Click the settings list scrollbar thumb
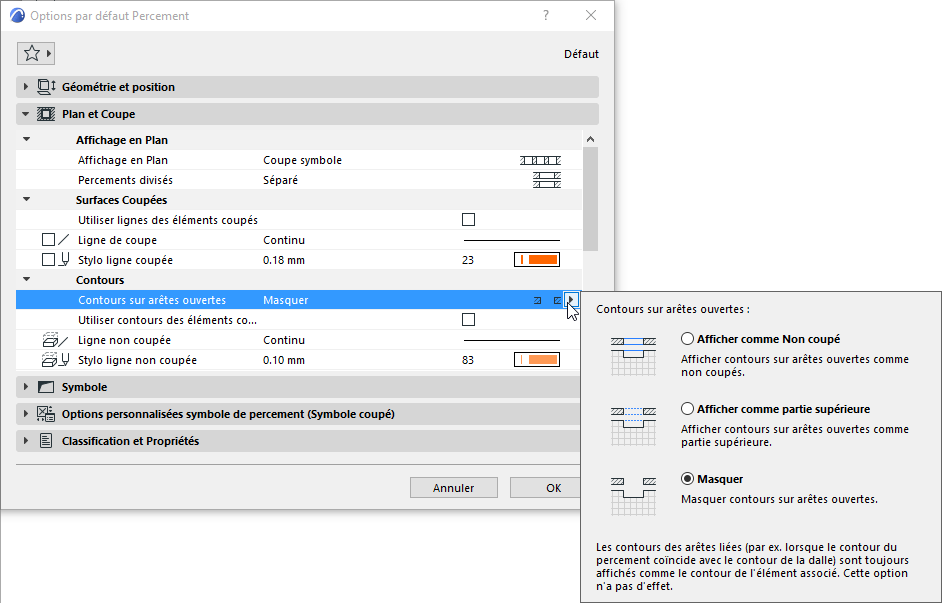The height and width of the screenshot is (603, 942). point(591,199)
